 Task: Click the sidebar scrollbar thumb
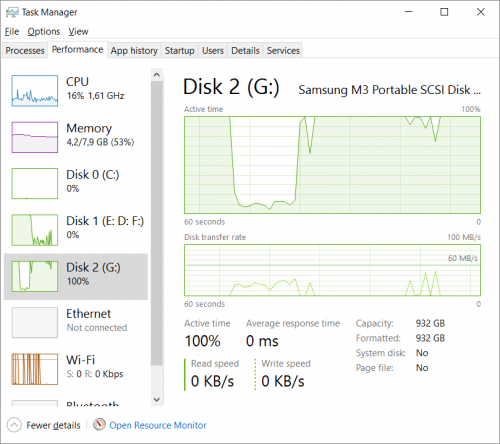[x=157, y=223]
